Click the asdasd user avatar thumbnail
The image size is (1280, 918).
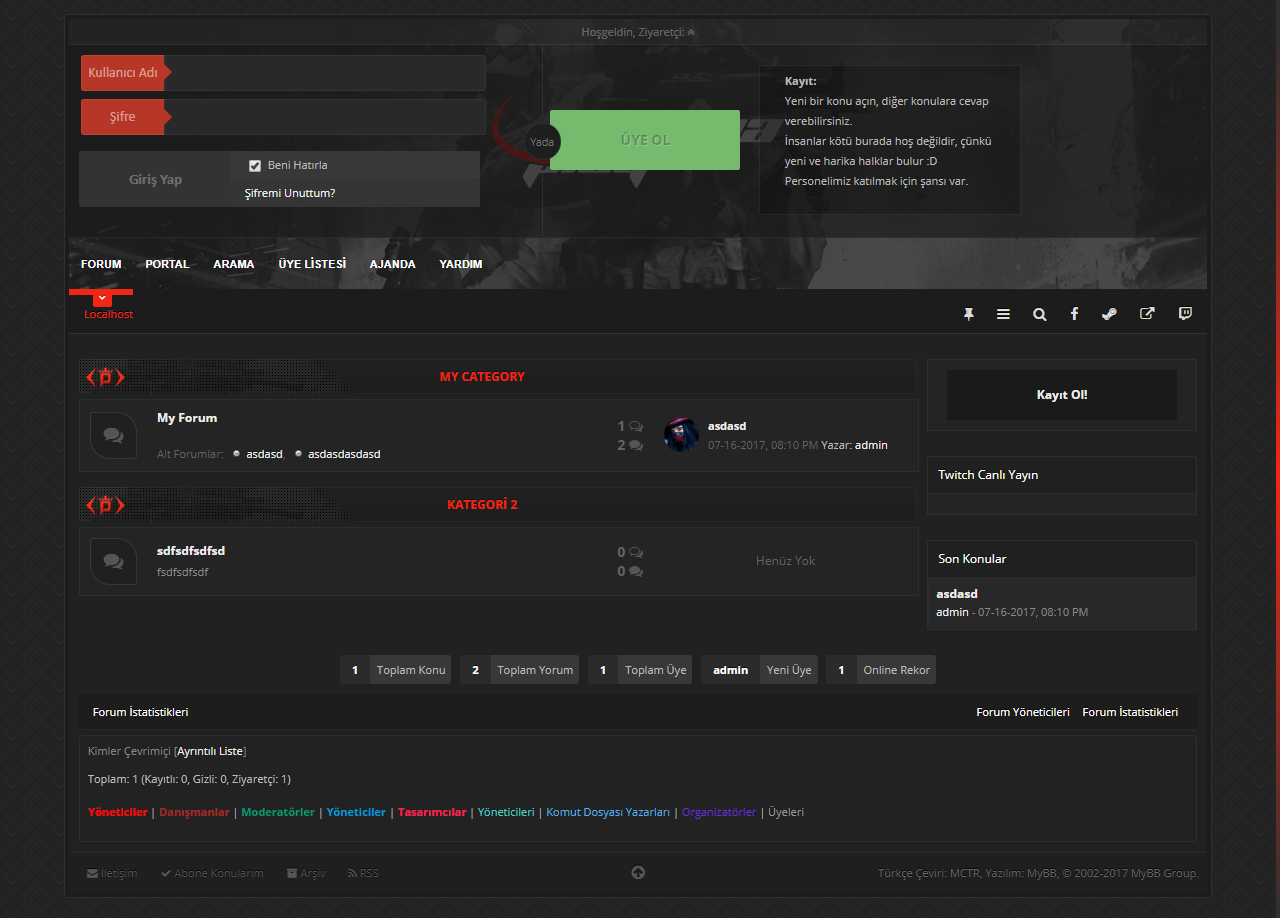coord(681,435)
